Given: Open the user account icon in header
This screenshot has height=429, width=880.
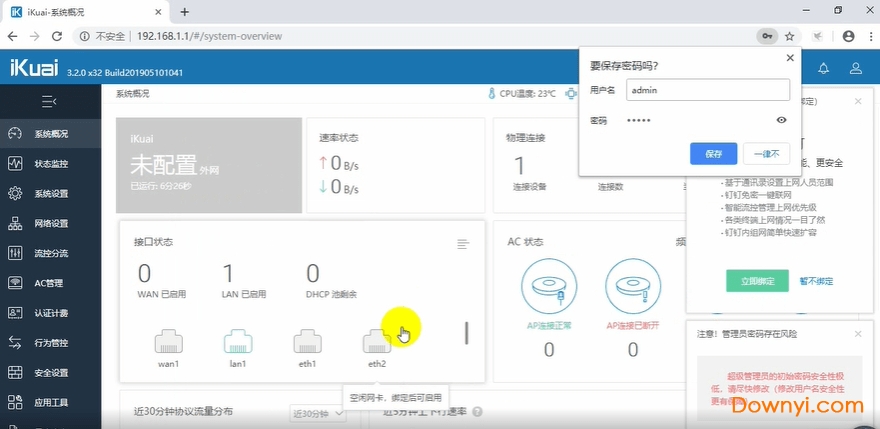Looking at the screenshot, I should click(x=855, y=69).
